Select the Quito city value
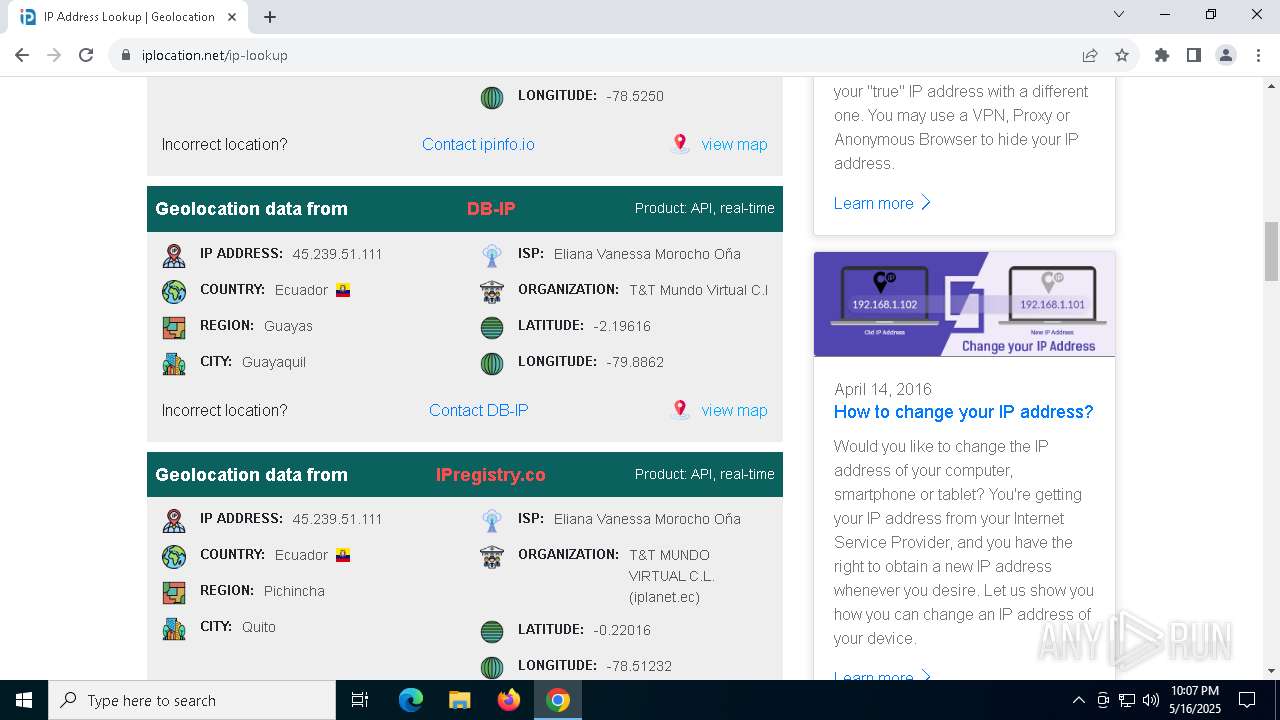Viewport: 1280px width, 720px height. pyautogui.click(x=259, y=627)
